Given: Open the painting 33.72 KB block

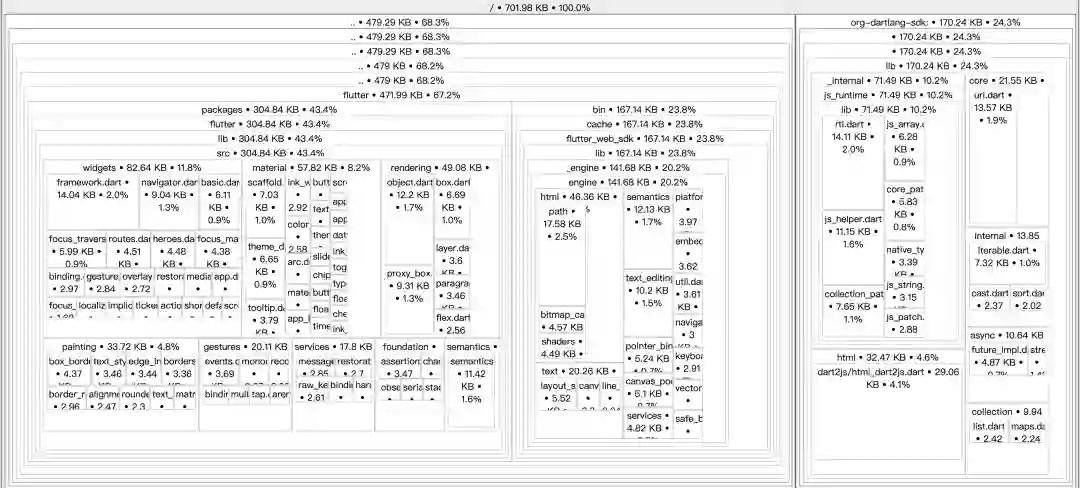Looking at the screenshot, I should pos(121,347).
